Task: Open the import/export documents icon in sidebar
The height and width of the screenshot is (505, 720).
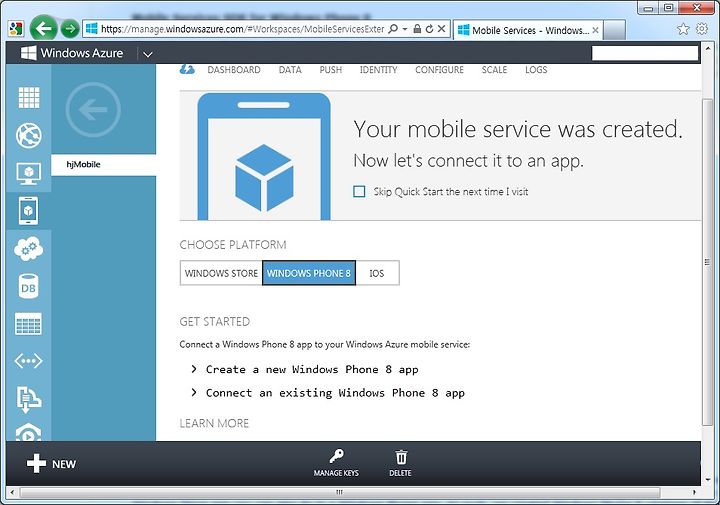Action: click(x=28, y=398)
